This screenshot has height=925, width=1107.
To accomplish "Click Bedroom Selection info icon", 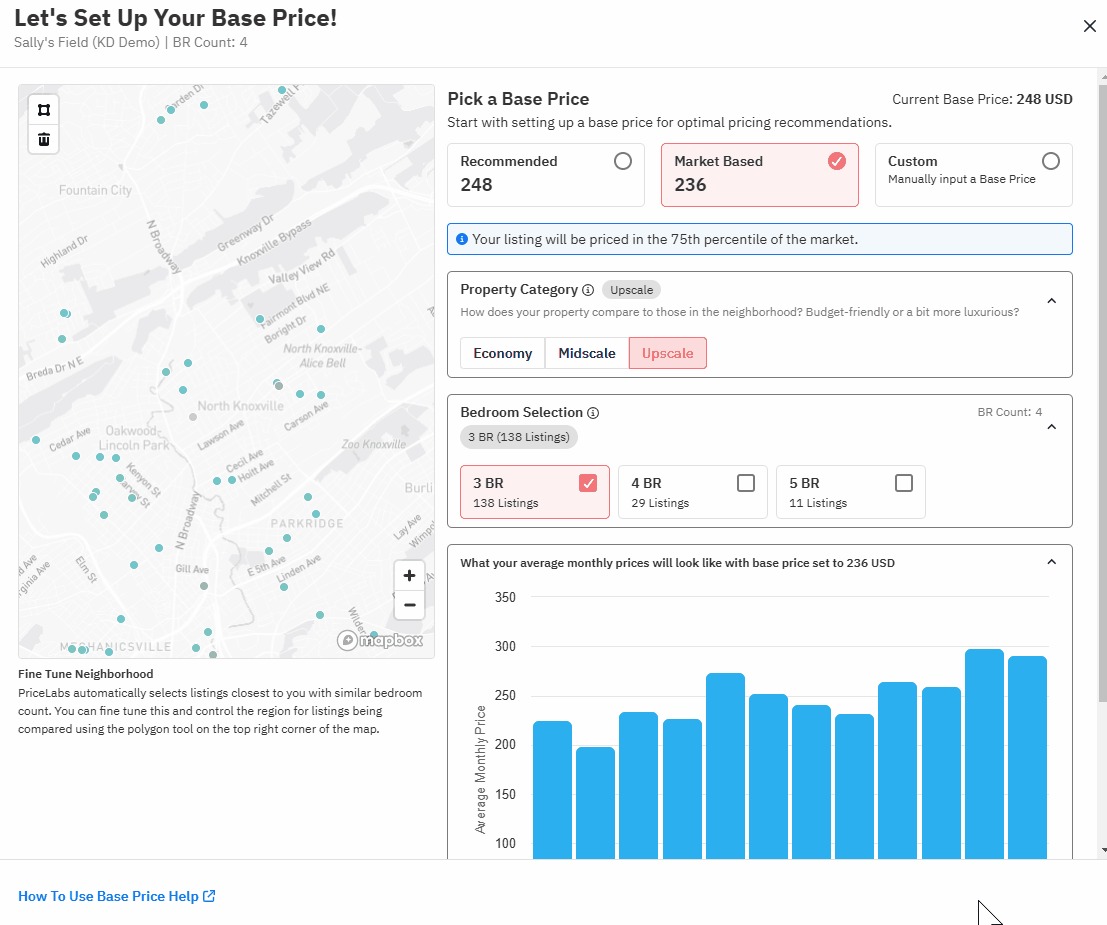I will (x=593, y=413).
